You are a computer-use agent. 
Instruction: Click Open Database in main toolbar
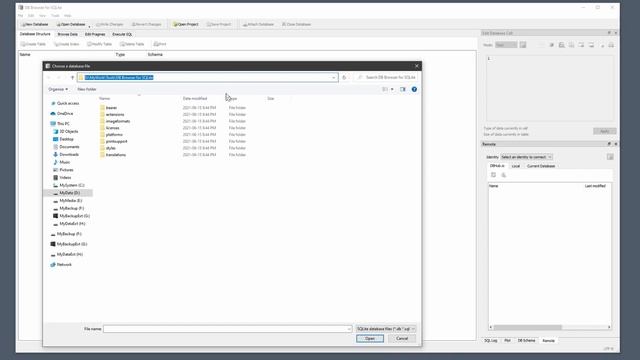tap(71, 24)
